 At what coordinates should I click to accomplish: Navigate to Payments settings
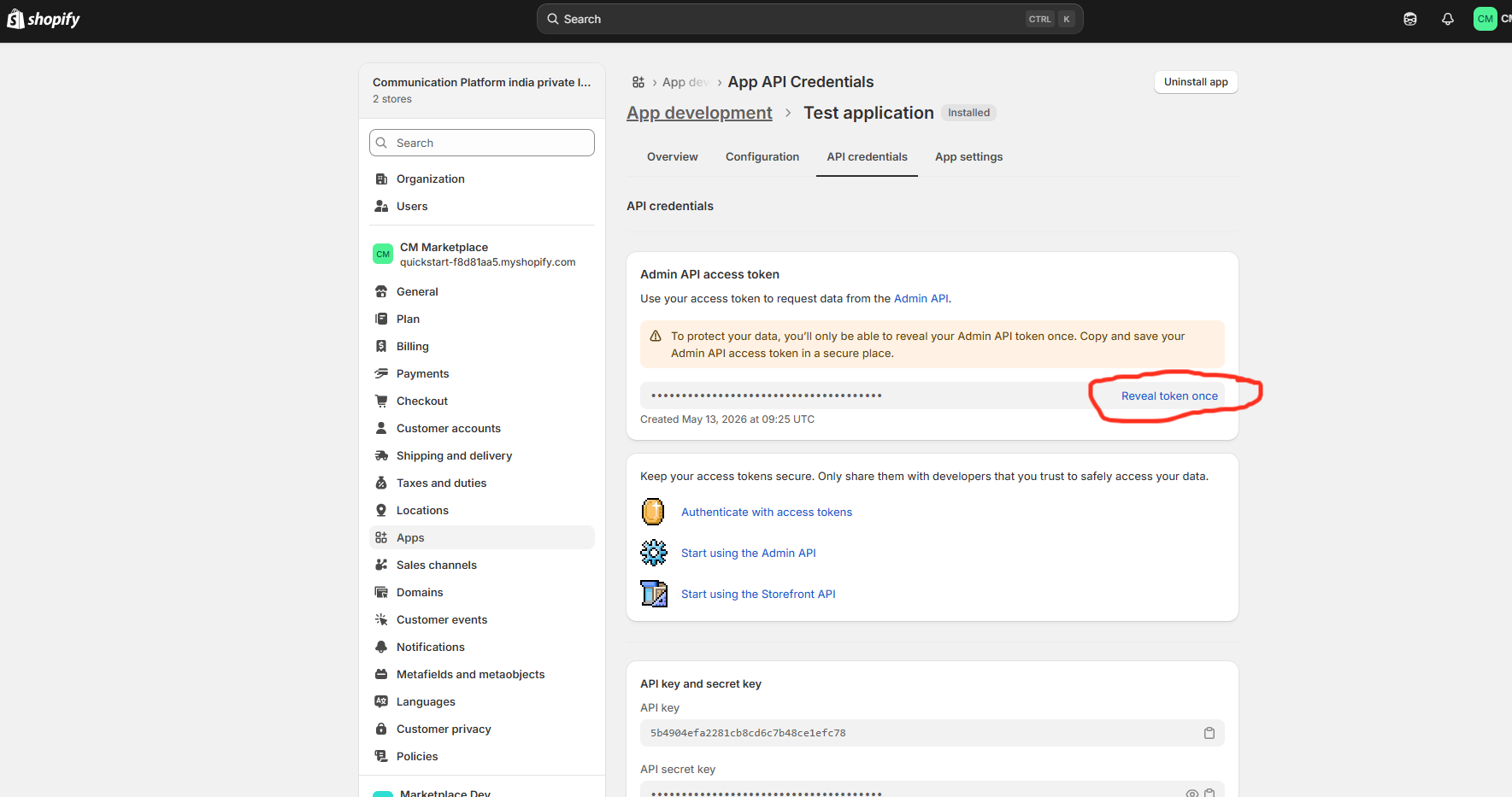click(x=482, y=373)
